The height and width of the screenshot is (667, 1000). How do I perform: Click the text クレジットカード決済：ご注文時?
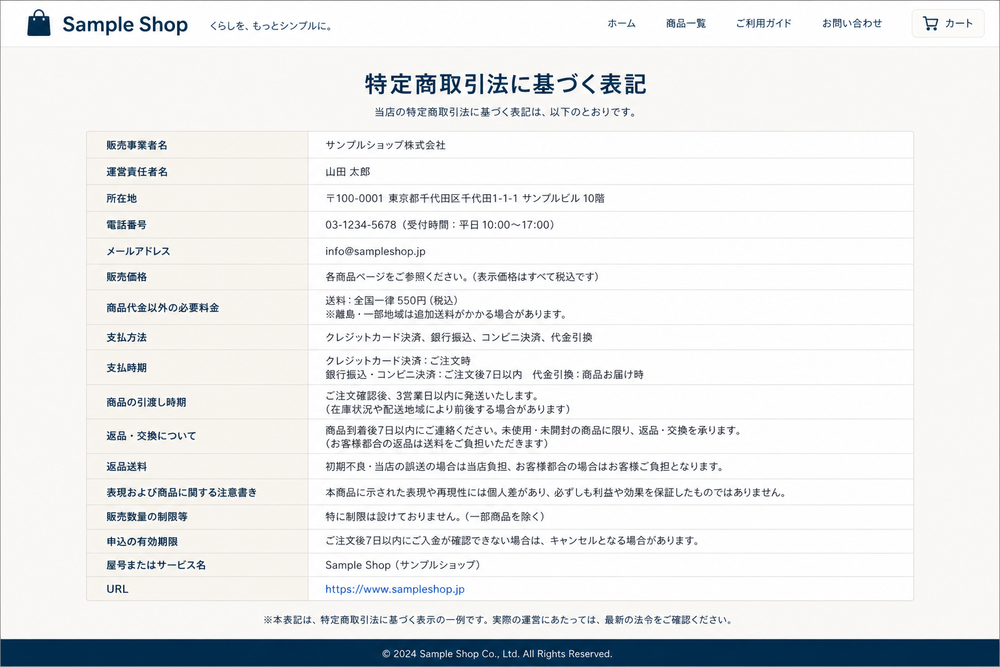(x=398, y=361)
